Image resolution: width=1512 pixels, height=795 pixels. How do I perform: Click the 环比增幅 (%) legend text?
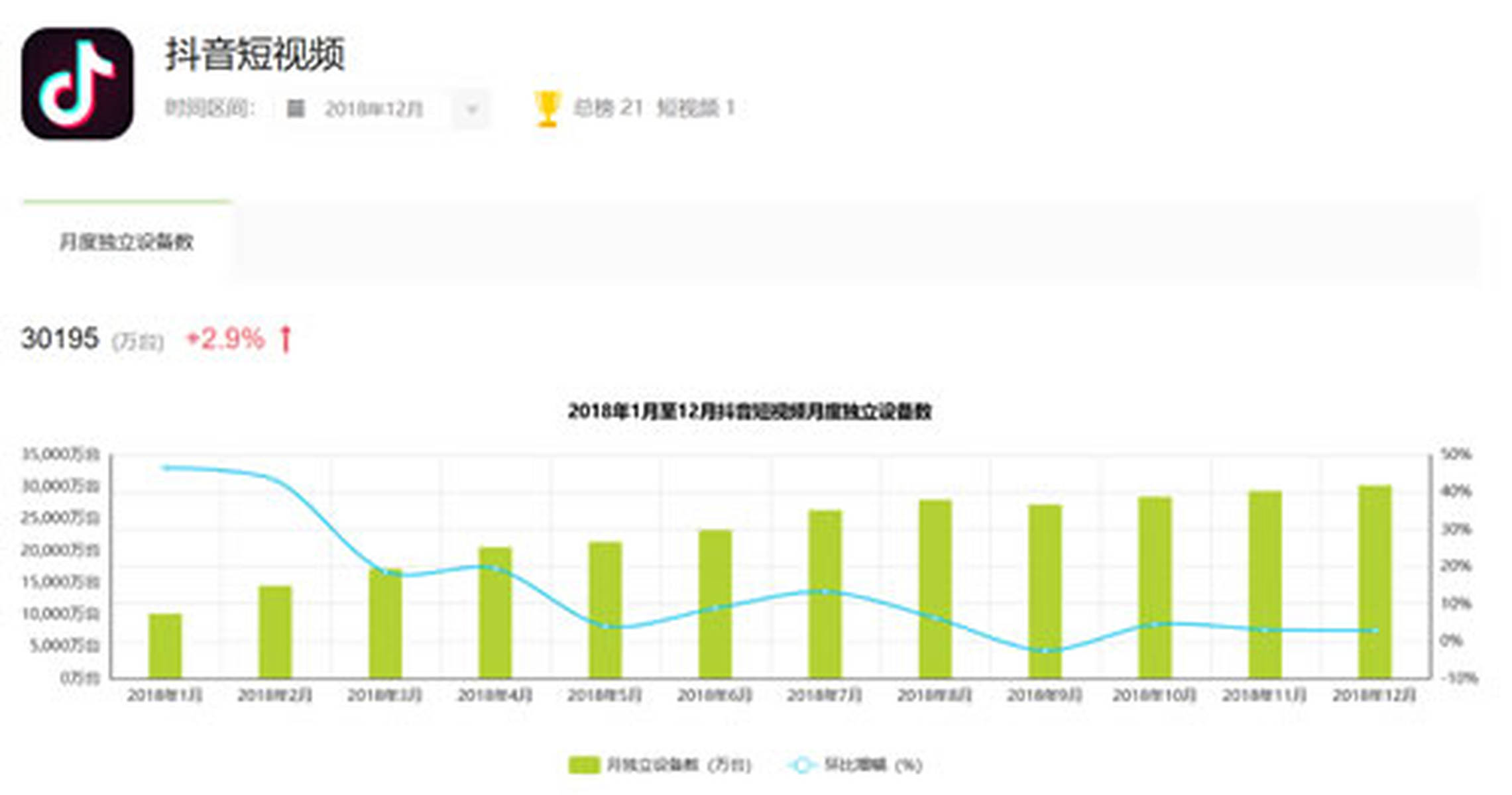pyautogui.click(x=873, y=765)
